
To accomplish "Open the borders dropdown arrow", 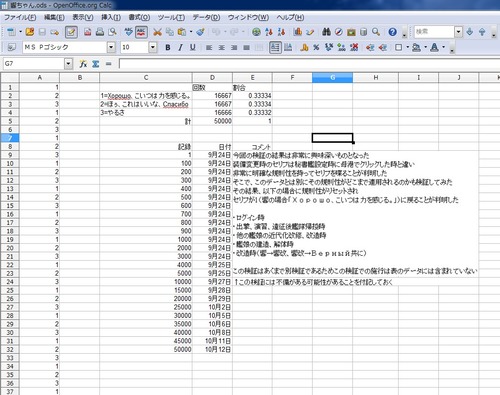I will tap(407, 47).
